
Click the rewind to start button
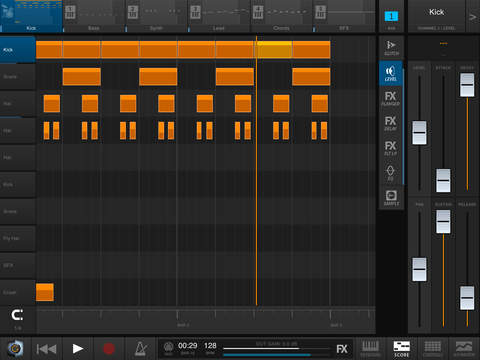46,349
